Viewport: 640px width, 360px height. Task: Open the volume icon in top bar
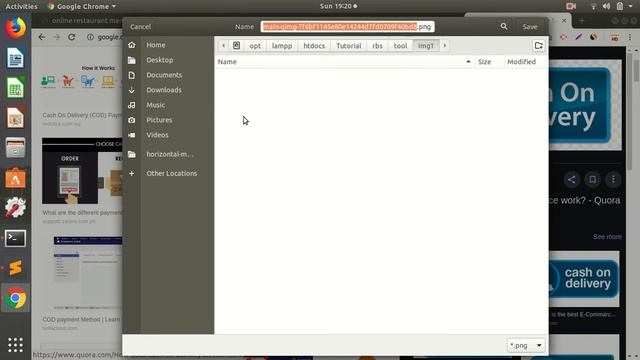(x=607, y=6)
